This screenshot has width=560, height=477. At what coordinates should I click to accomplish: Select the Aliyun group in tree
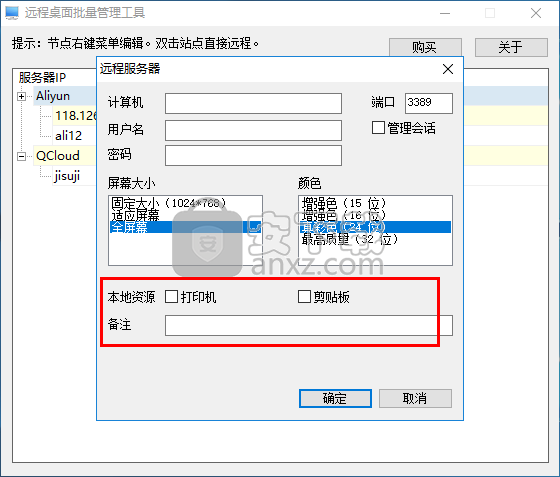pos(53,96)
